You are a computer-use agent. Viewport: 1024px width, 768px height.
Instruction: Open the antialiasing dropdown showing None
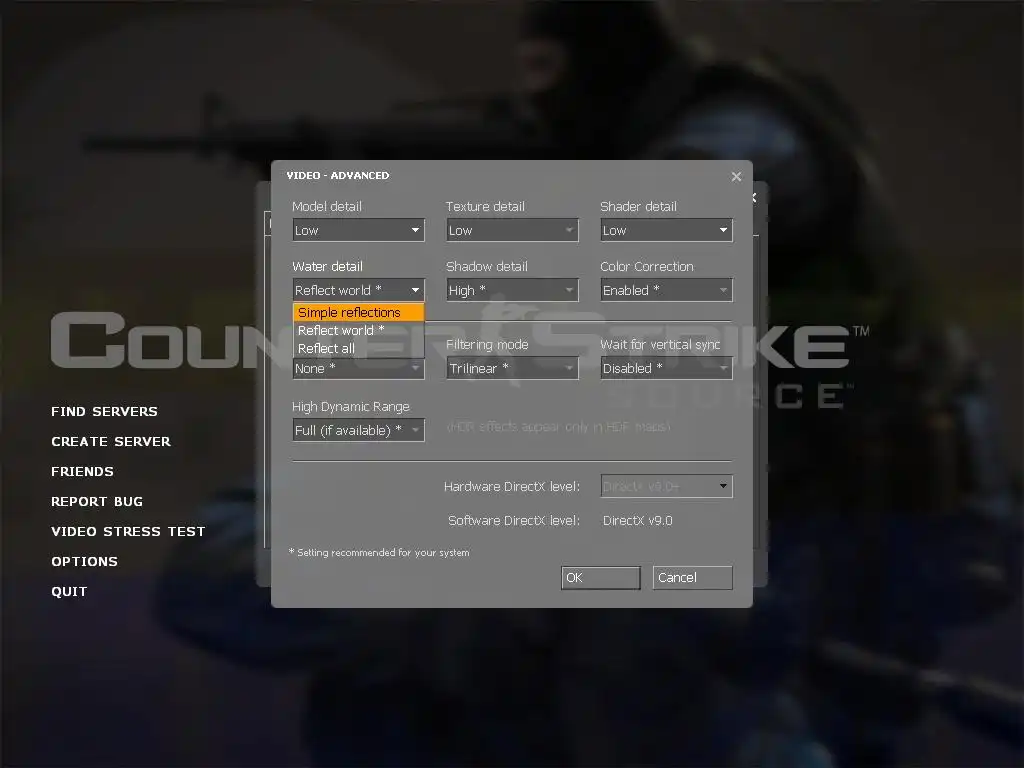(x=358, y=368)
